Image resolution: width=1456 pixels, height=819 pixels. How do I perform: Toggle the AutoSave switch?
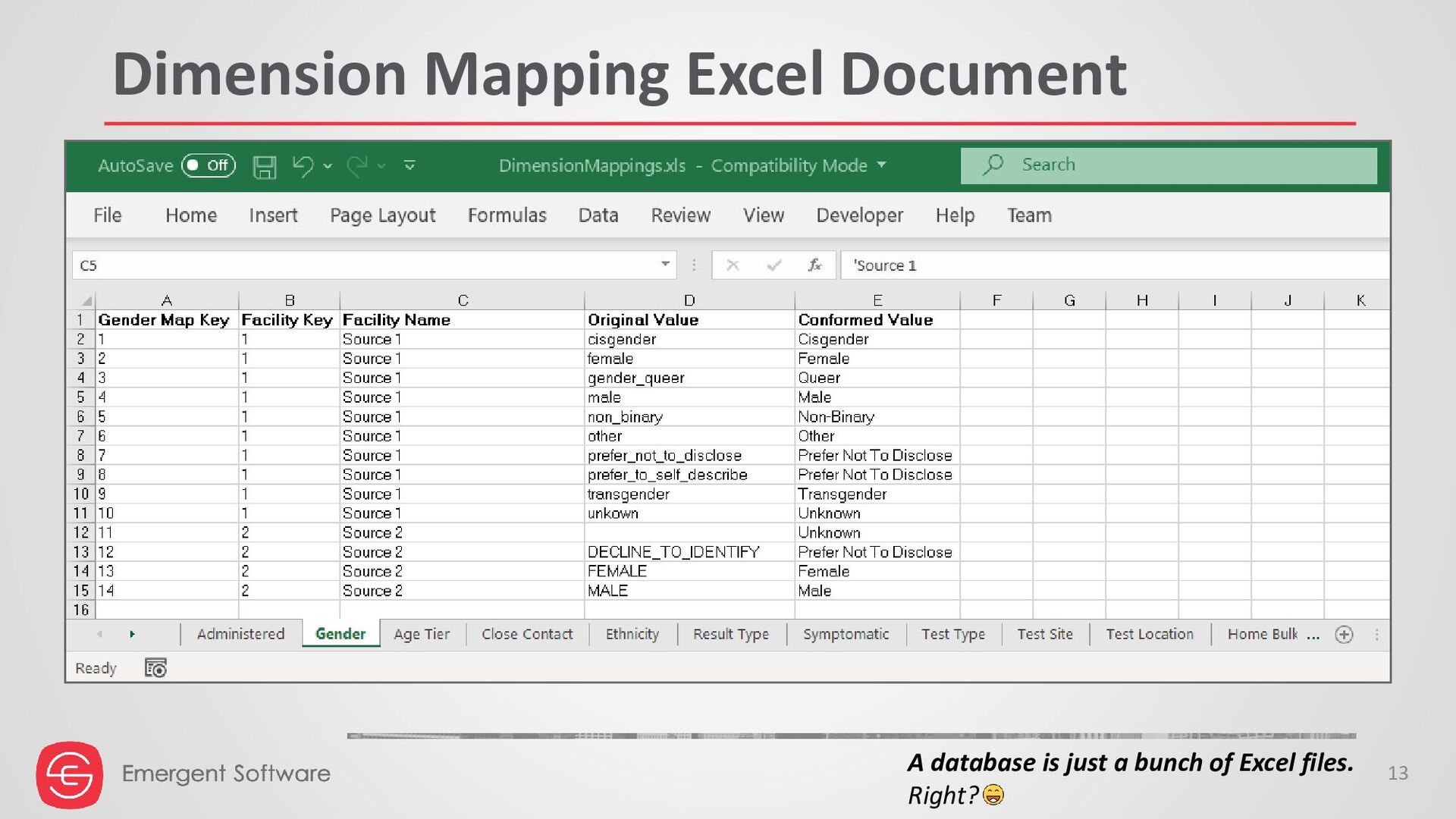(x=209, y=165)
